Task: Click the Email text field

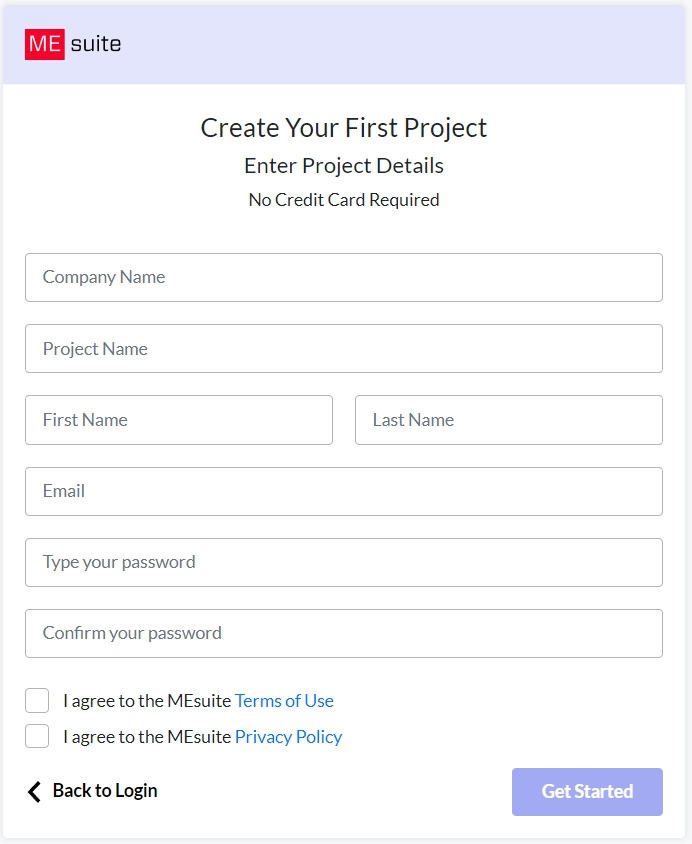Action: [343, 491]
